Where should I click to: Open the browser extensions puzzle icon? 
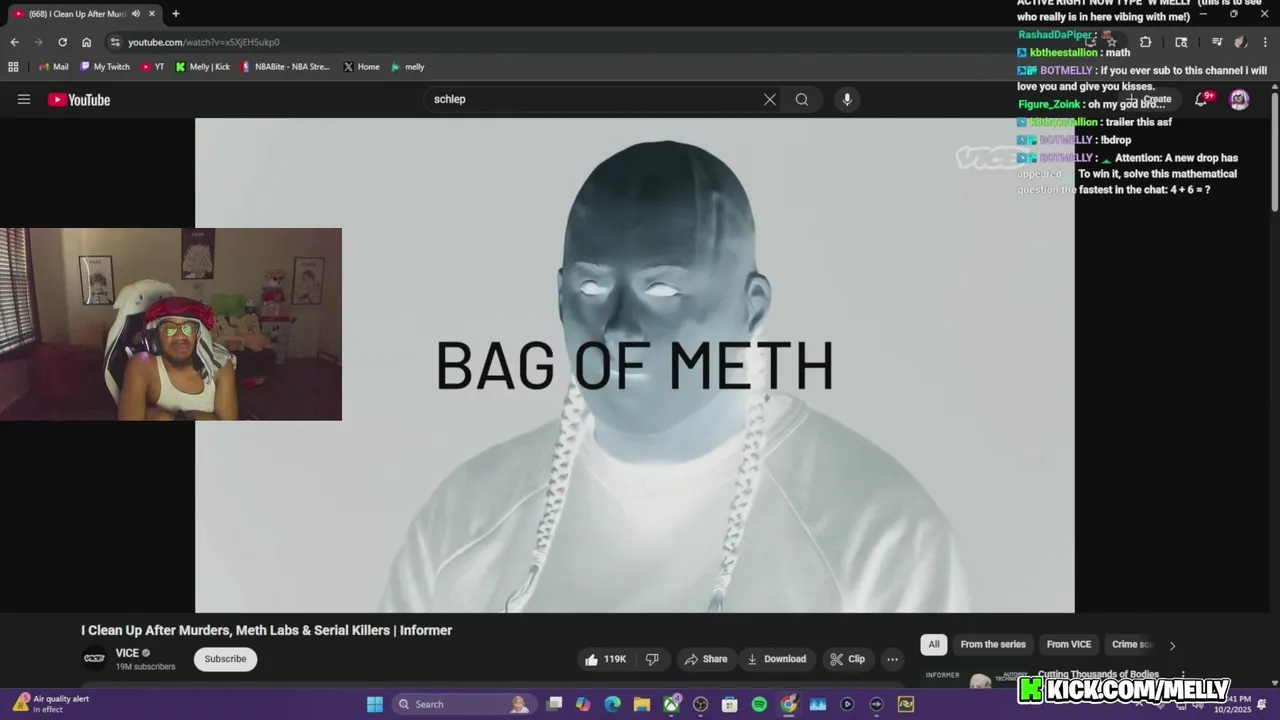point(1146,42)
